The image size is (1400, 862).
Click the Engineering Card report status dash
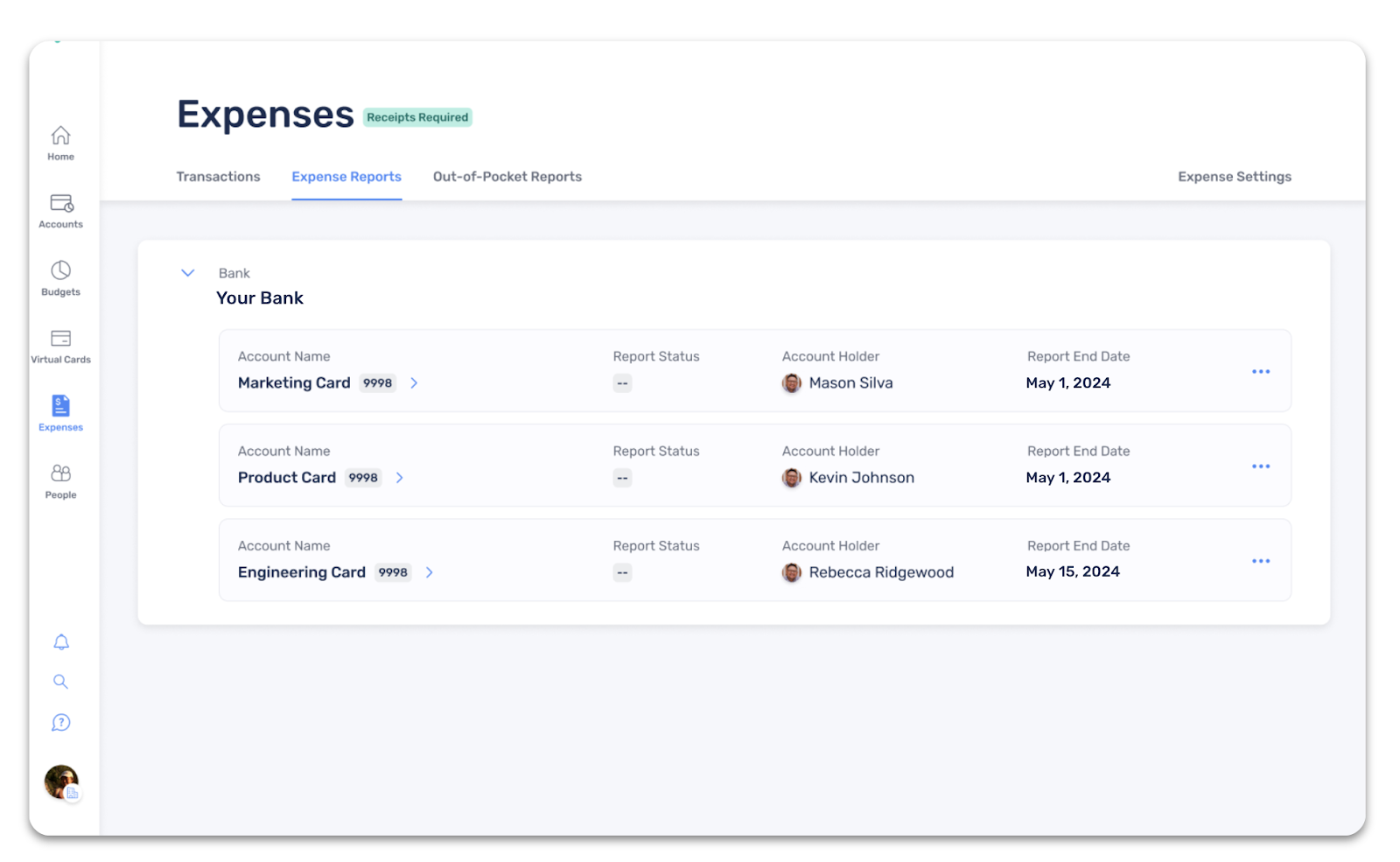click(622, 572)
